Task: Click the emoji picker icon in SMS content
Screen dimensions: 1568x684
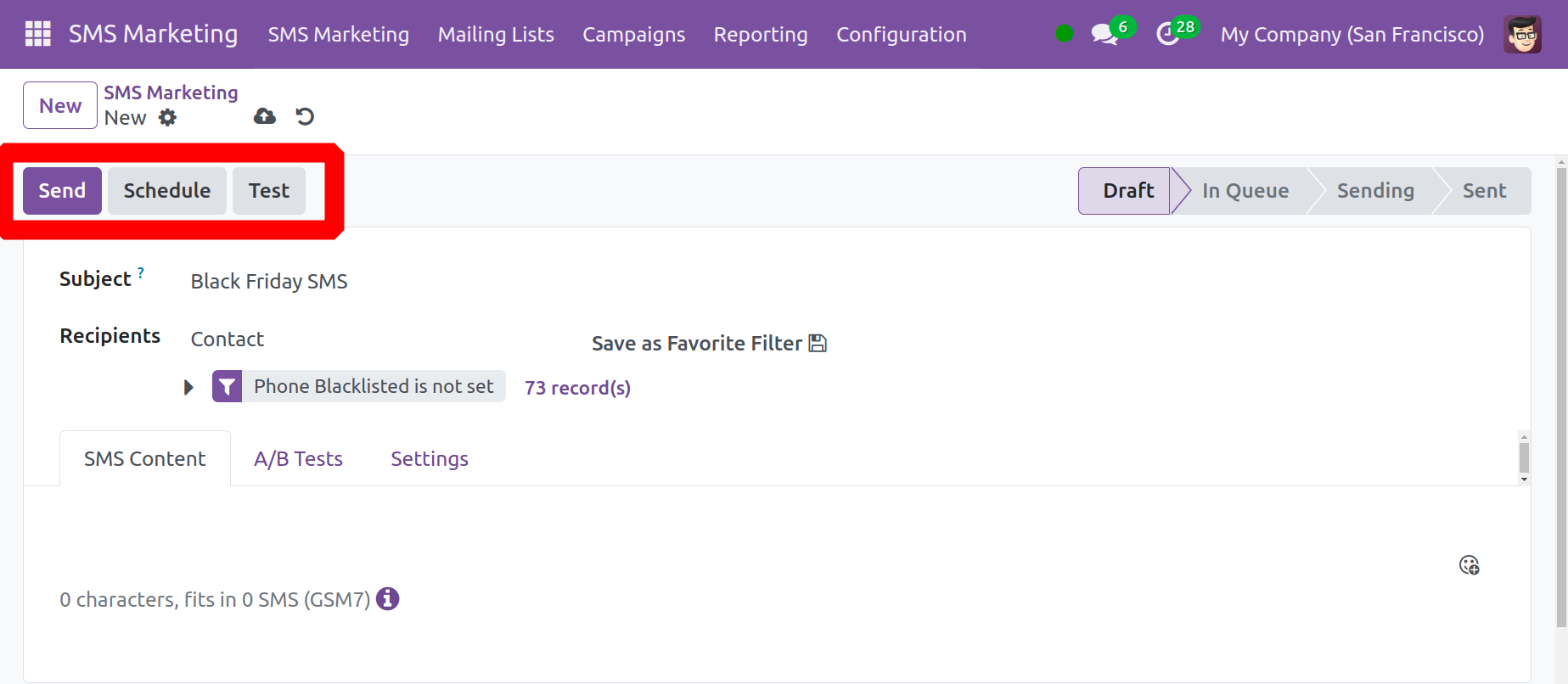Action: (x=1469, y=565)
